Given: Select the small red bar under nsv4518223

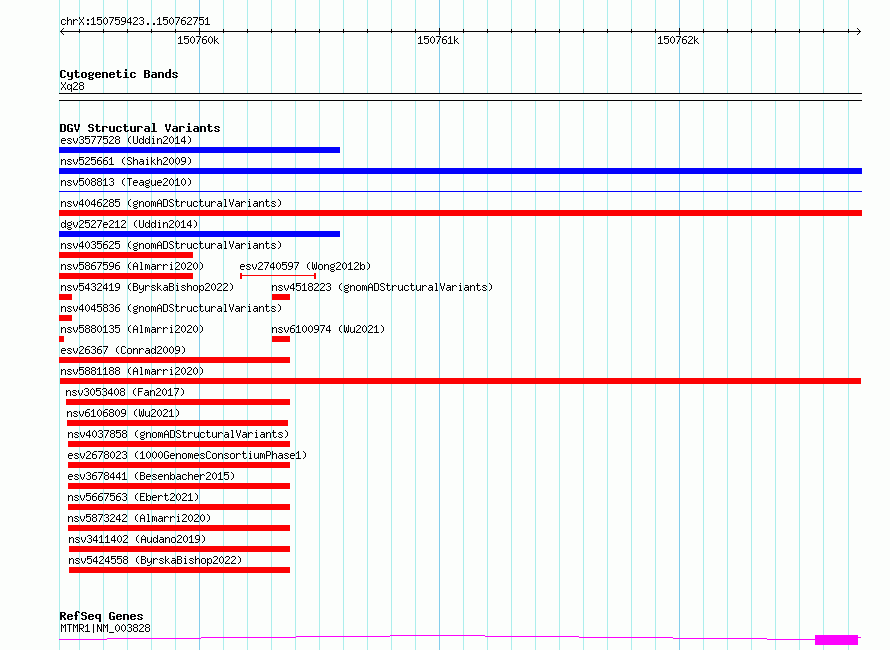Looking at the screenshot, I should [x=281, y=297].
